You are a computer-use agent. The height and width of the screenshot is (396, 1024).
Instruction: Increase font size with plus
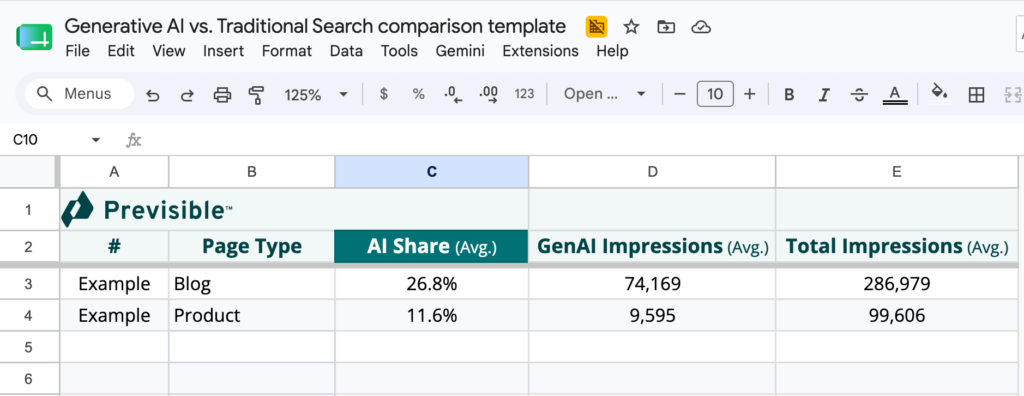pyautogui.click(x=750, y=94)
